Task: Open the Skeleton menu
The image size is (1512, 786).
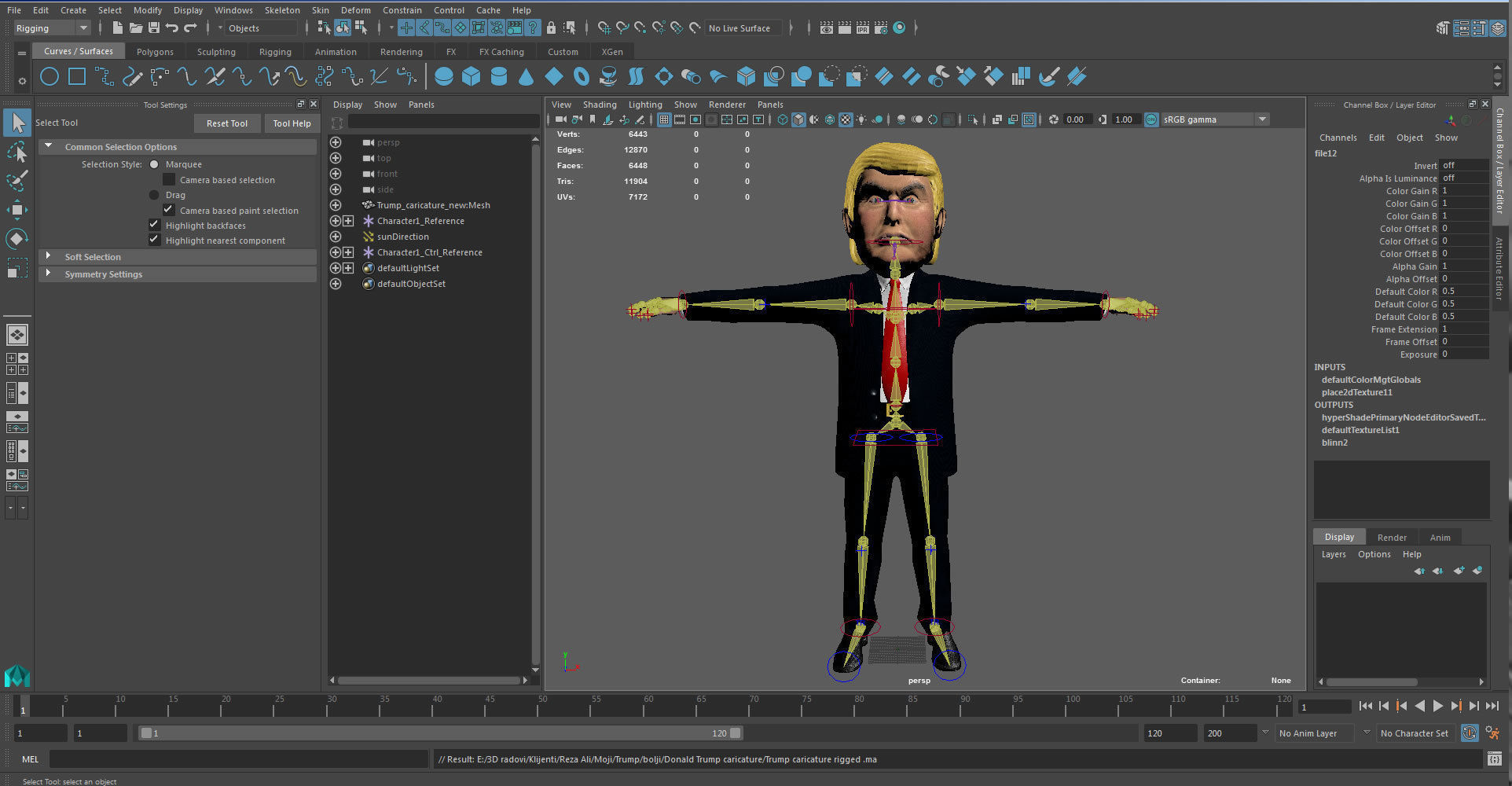Action: click(x=282, y=10)
